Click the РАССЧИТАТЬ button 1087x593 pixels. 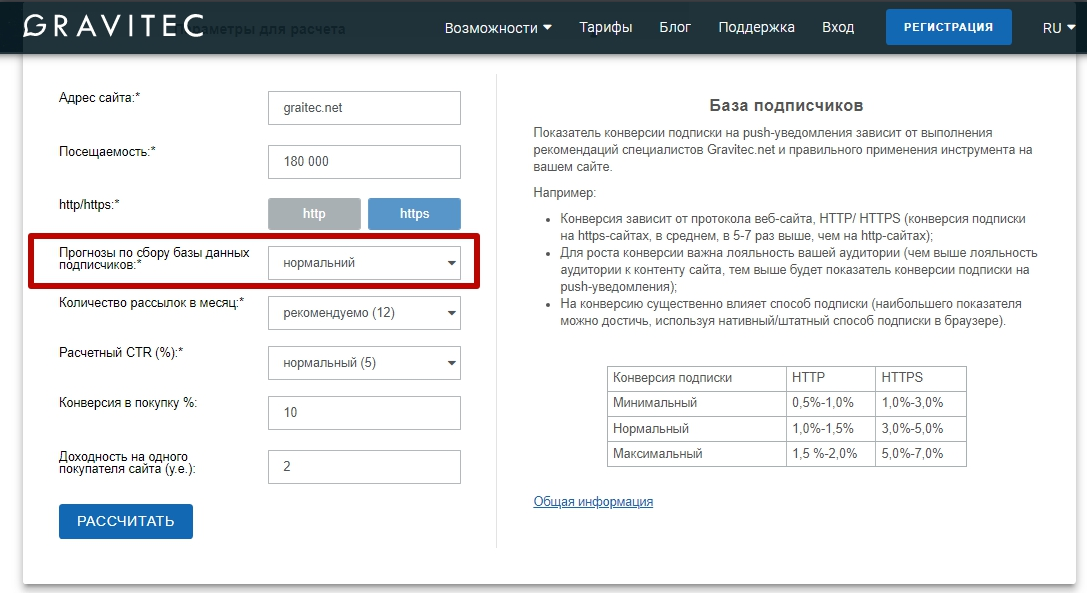(125, 522)
